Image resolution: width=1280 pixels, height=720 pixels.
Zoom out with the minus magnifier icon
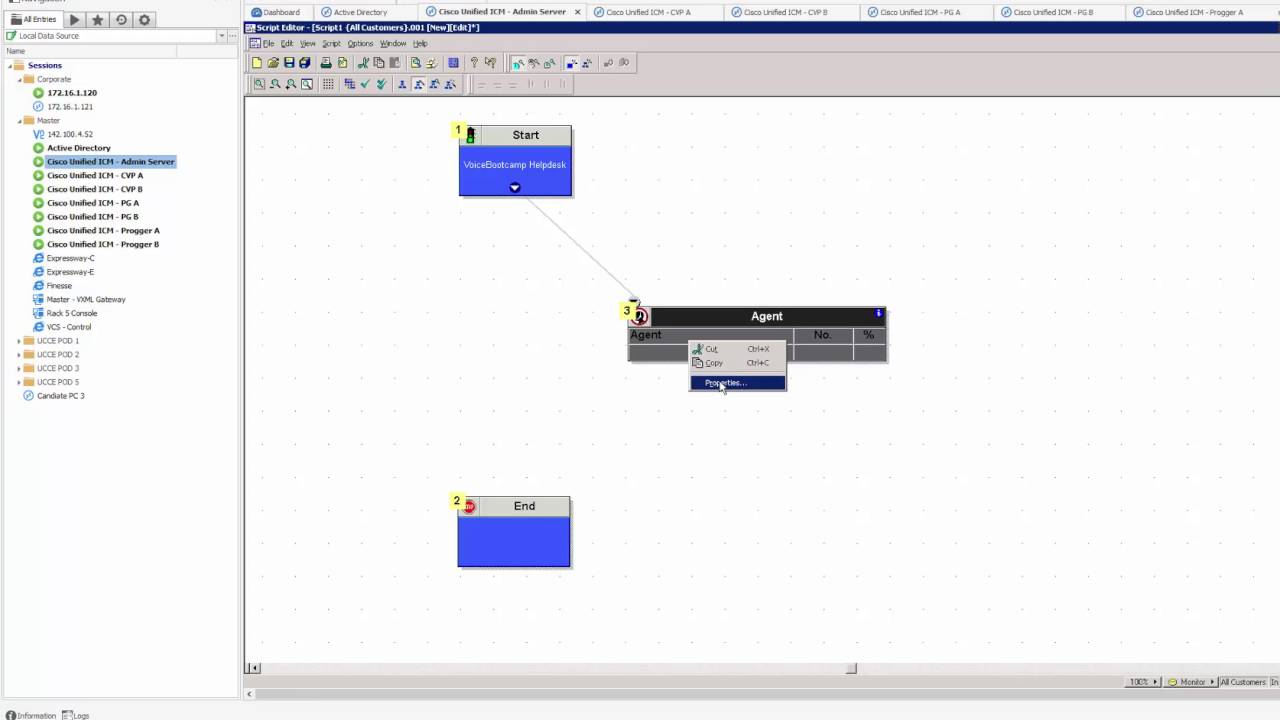pyautogui.click(x=275, y=84)
